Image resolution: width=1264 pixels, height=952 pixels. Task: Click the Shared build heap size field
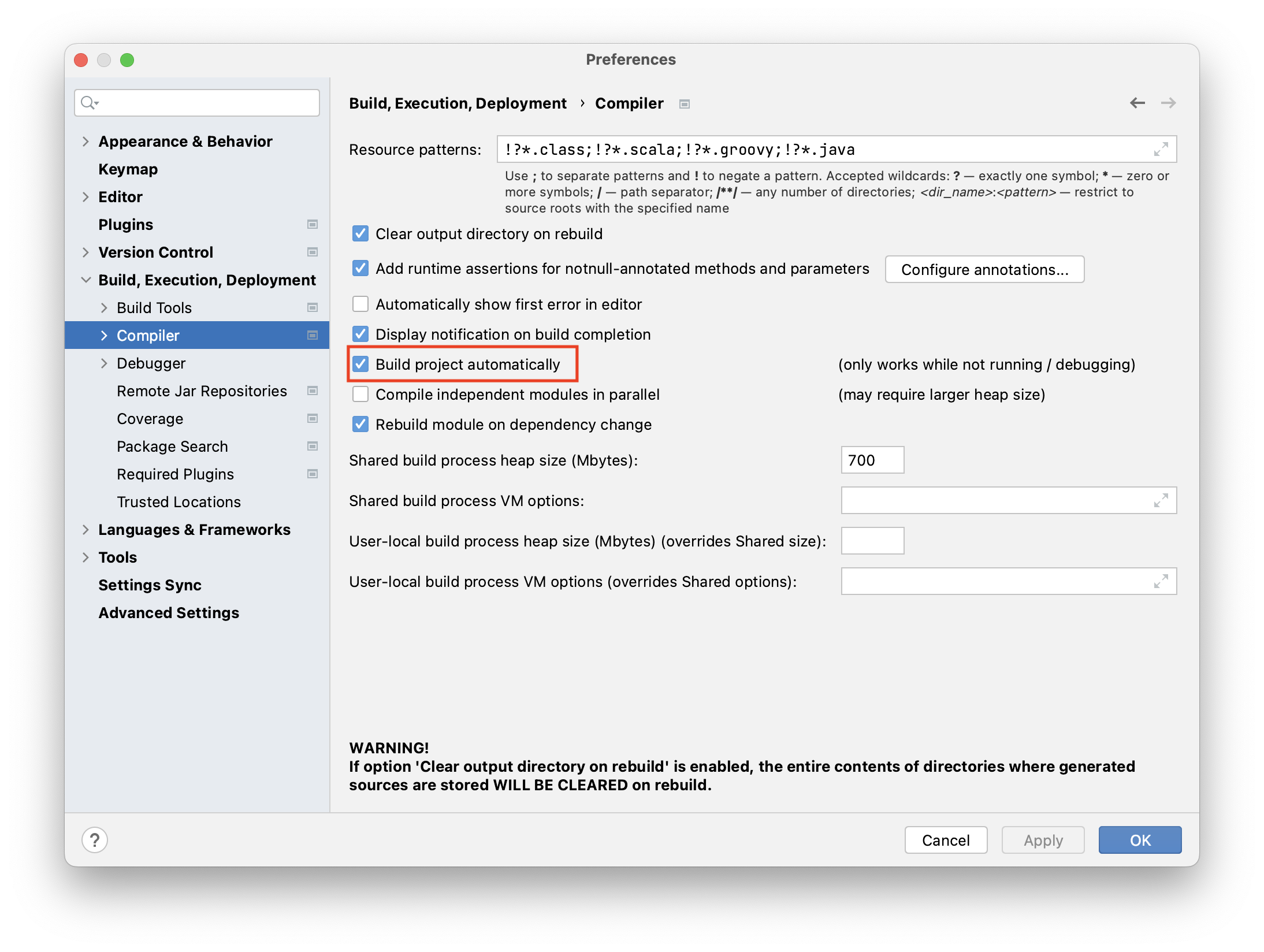(x=872, y=460)
